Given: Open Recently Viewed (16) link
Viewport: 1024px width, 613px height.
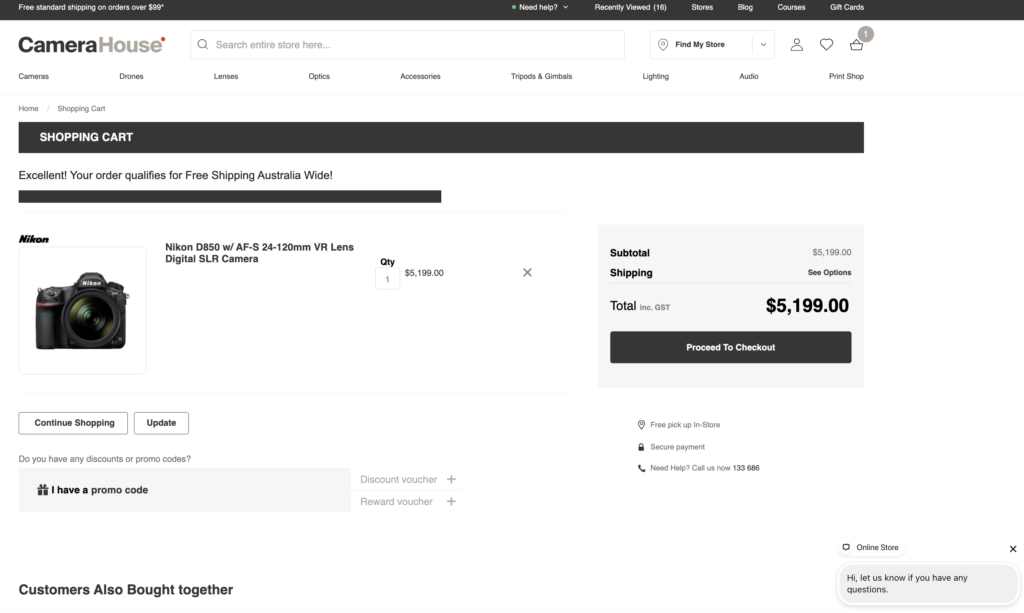Looking at the screenshot, I should 630,7.
